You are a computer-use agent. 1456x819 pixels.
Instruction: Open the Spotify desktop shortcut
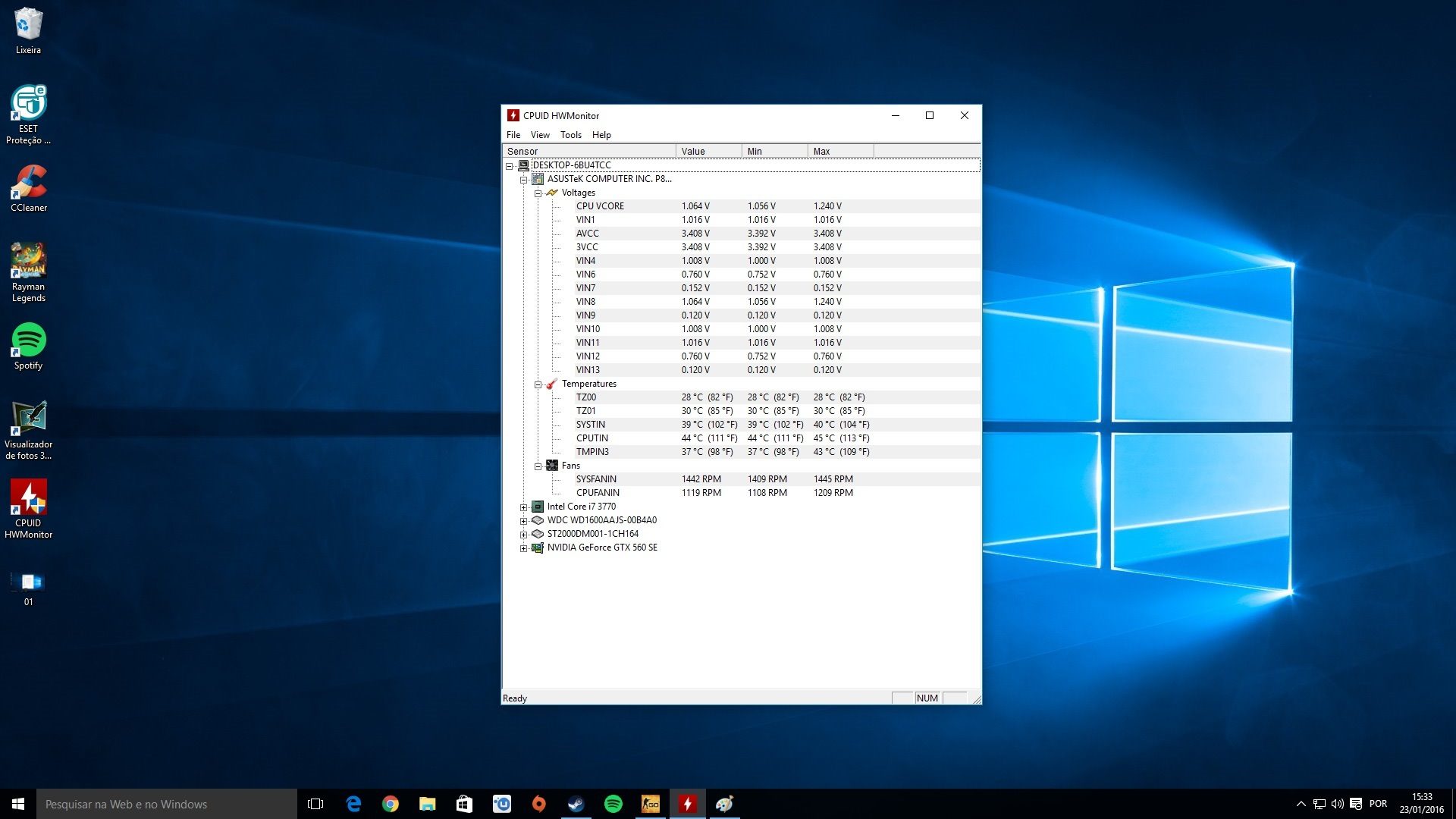point(28,347)
